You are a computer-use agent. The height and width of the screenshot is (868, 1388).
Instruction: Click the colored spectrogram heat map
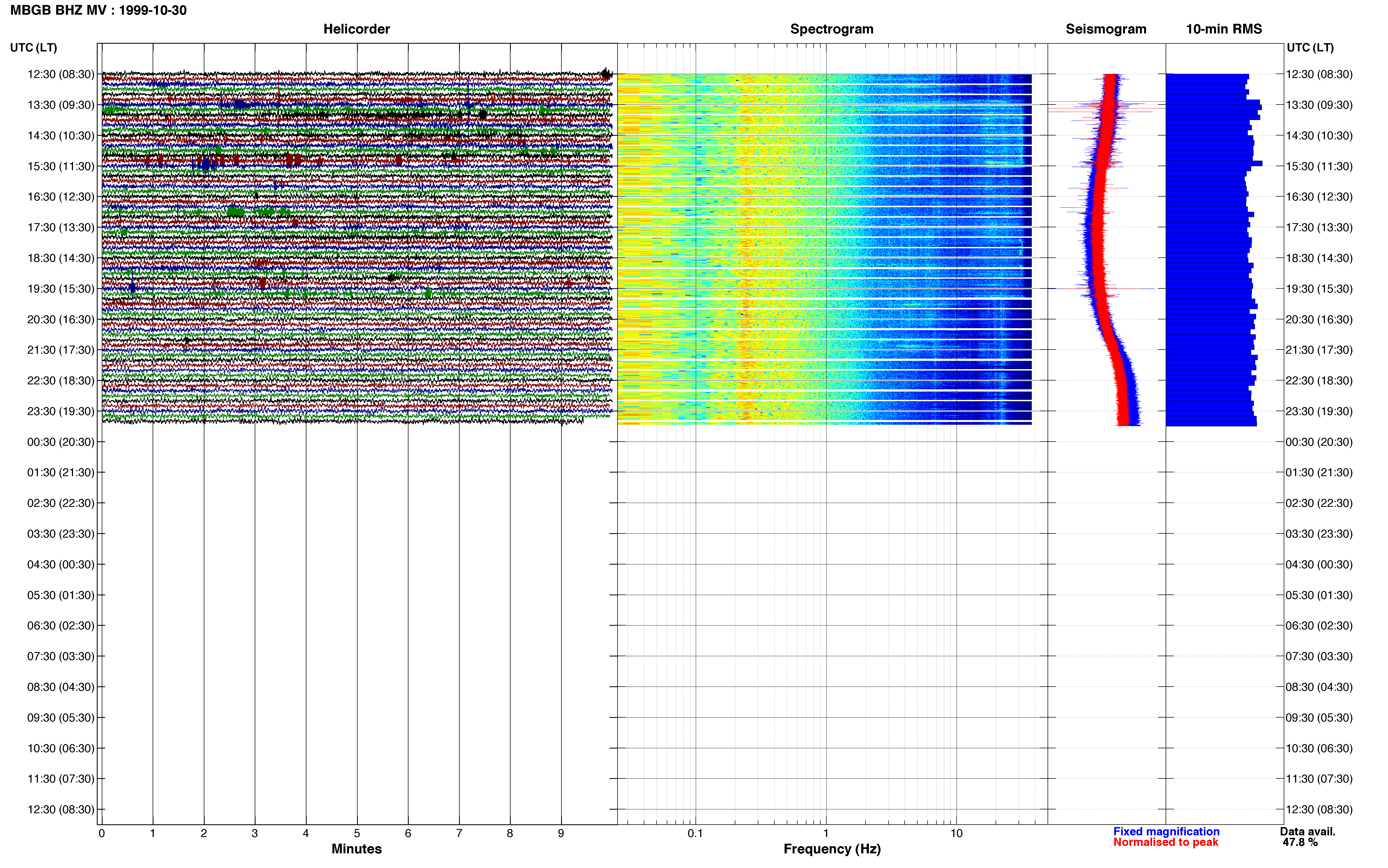824,249
